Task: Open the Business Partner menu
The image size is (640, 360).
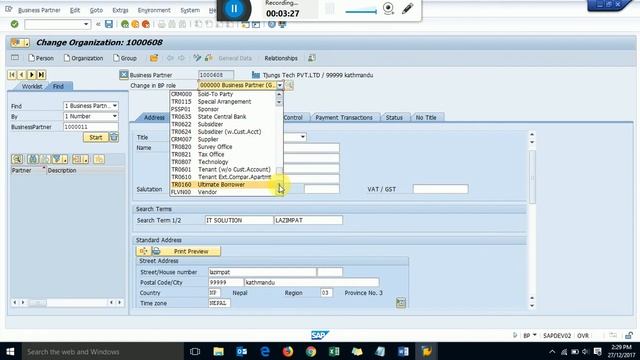Action: pyautogui.click(x=39, y=10)
